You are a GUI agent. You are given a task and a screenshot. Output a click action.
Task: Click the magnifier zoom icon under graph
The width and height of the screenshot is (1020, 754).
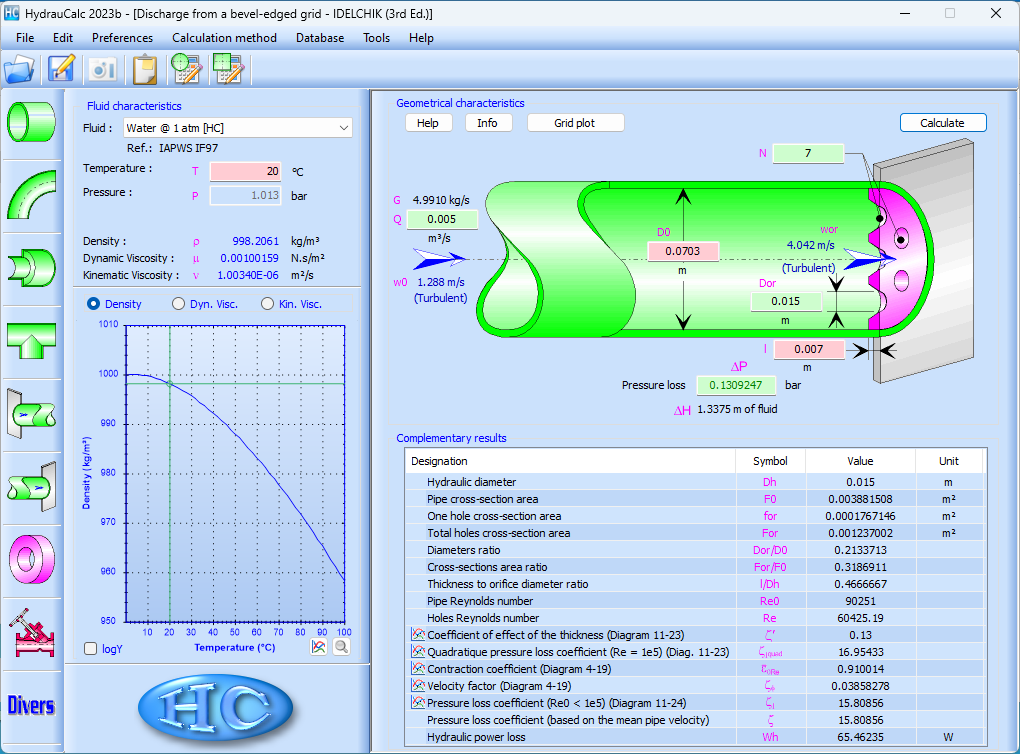pos(341,647)
